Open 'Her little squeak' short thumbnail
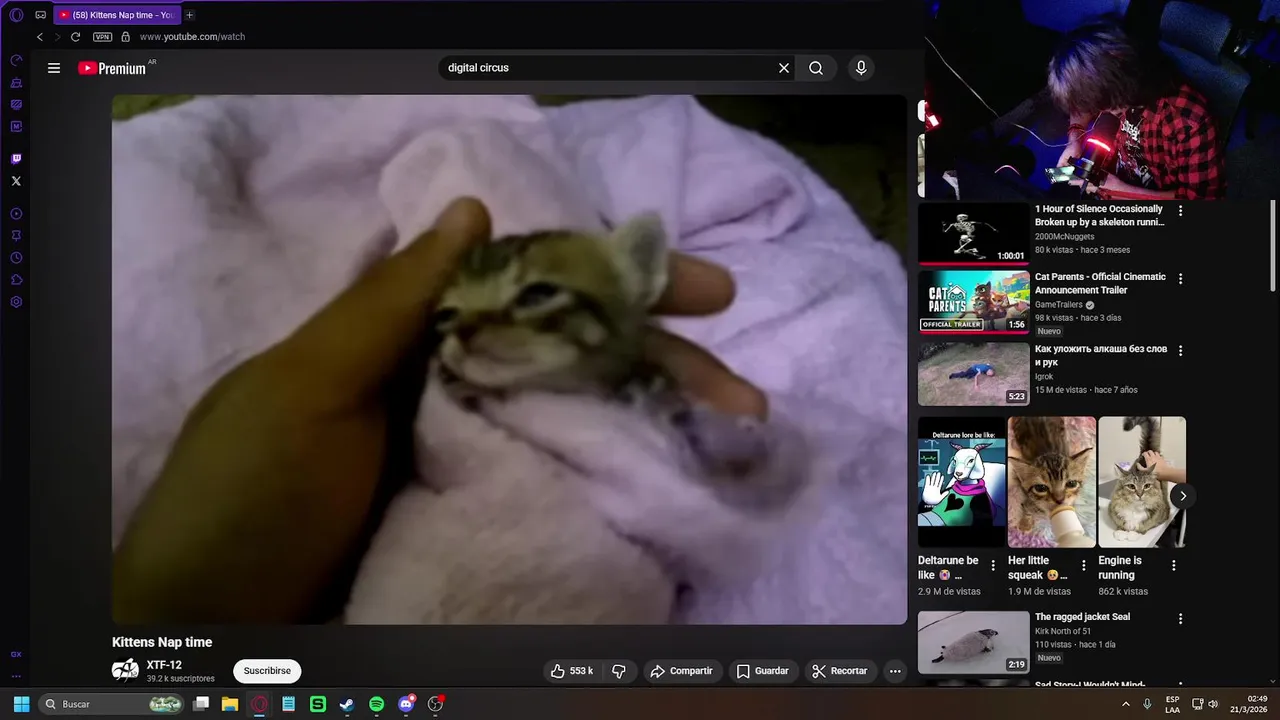The height and width of the screenshot is (720, 1280). 1052,482
